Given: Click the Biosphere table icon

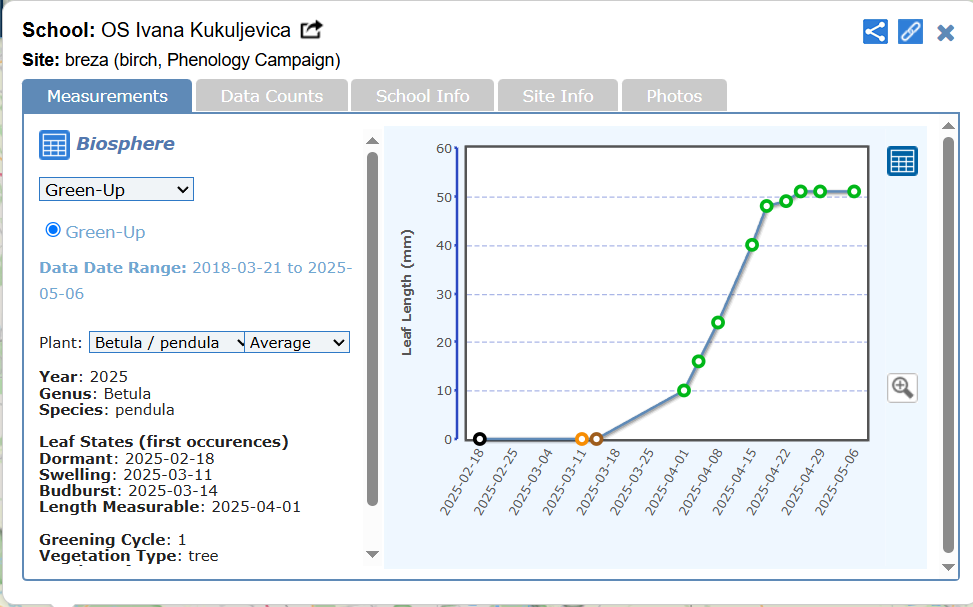Looking at the screenshot, I should point(54,145).
